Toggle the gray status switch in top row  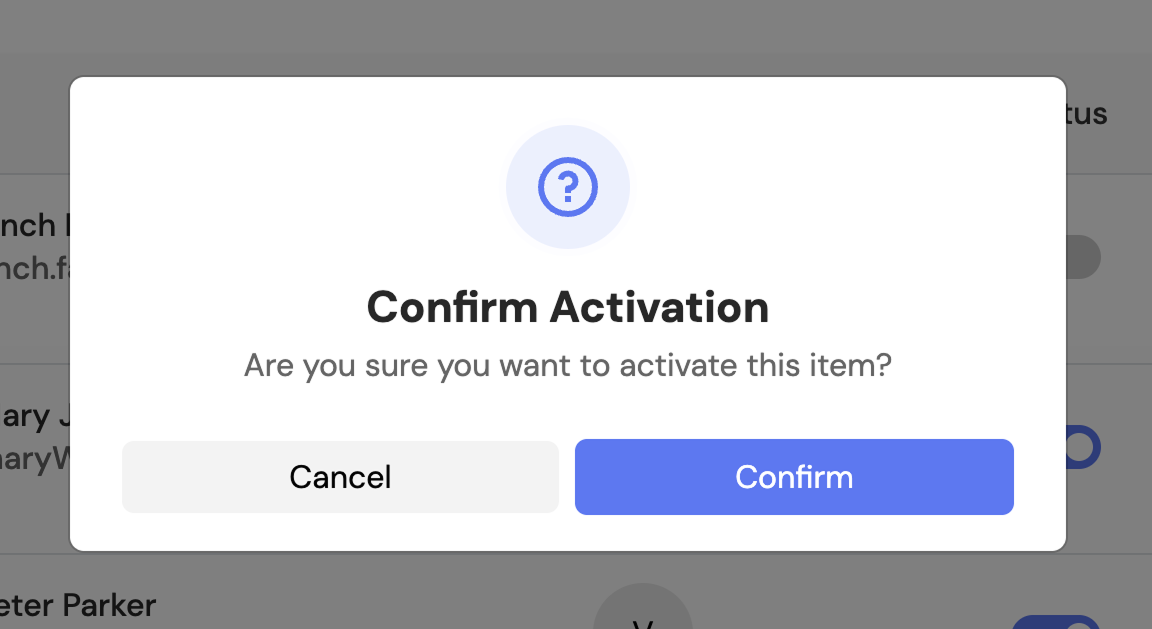[x=1084, y=257]
